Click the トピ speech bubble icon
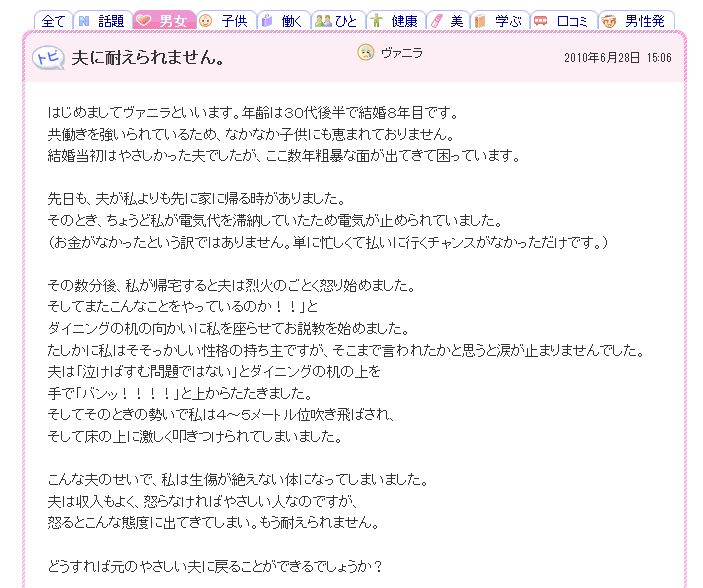703x588 pixels. coord(48,58)
